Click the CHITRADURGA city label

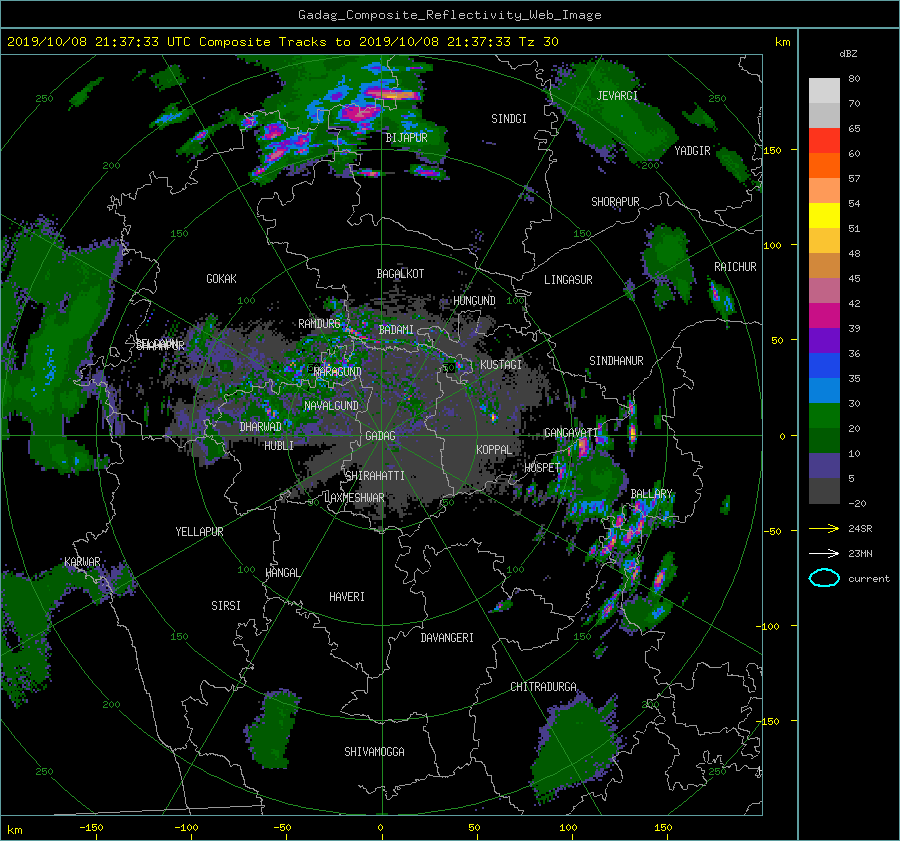[x=543, y=687]
